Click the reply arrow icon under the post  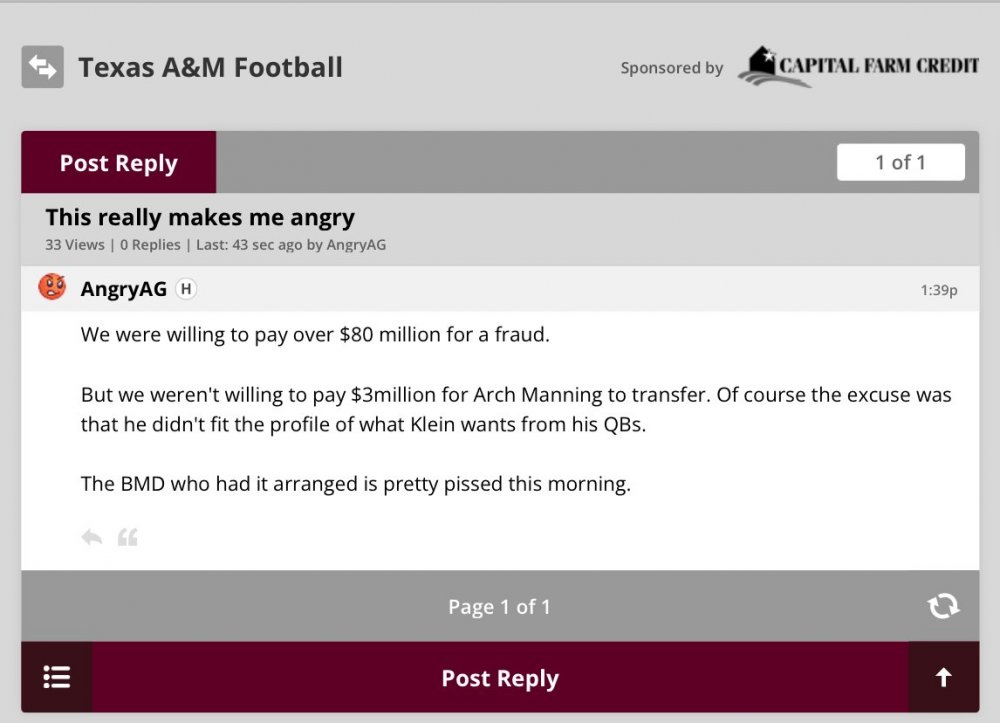[x=92, y=538]
